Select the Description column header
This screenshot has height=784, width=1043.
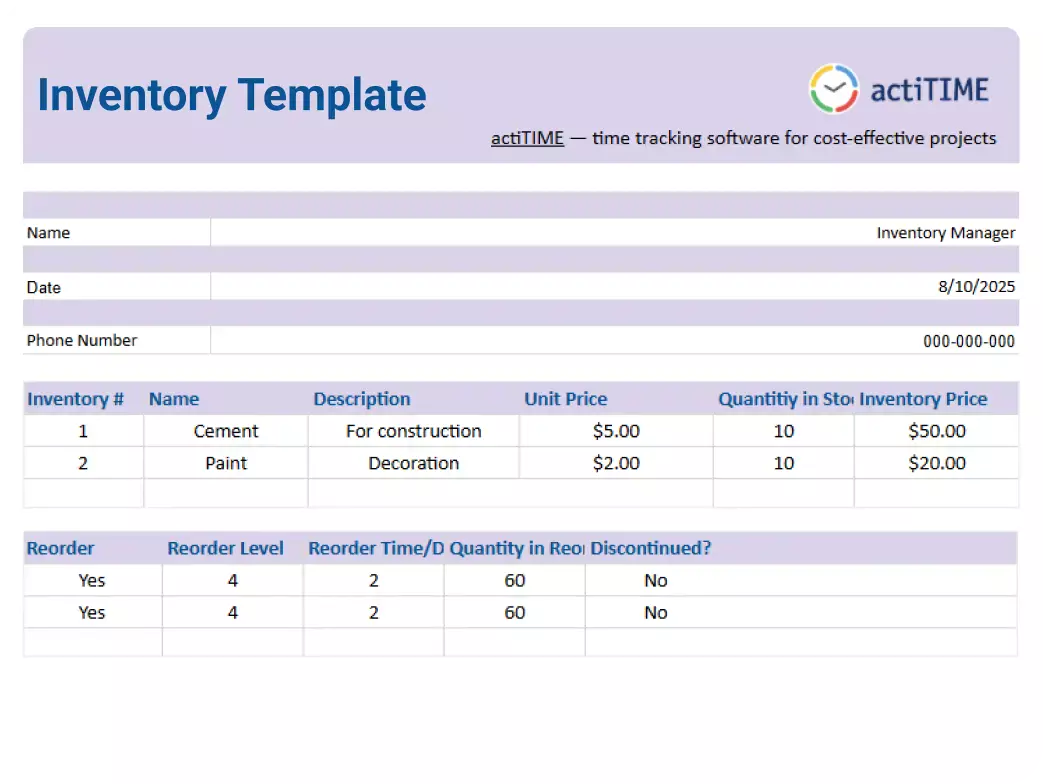click(x=362, y=398)
